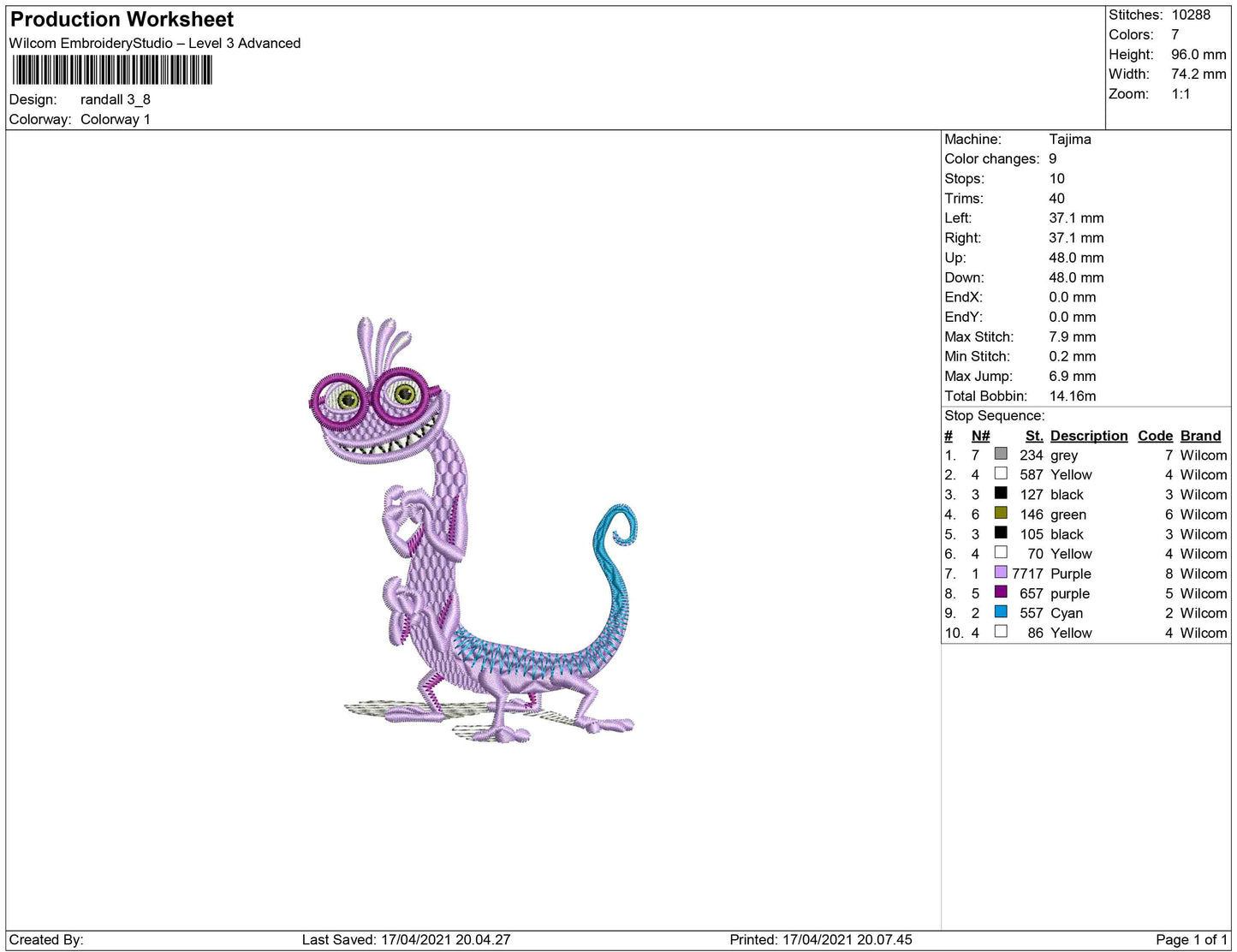Click the stitch count "657" in stop 8
The image size is (1237, 952).
(1032, 592)
